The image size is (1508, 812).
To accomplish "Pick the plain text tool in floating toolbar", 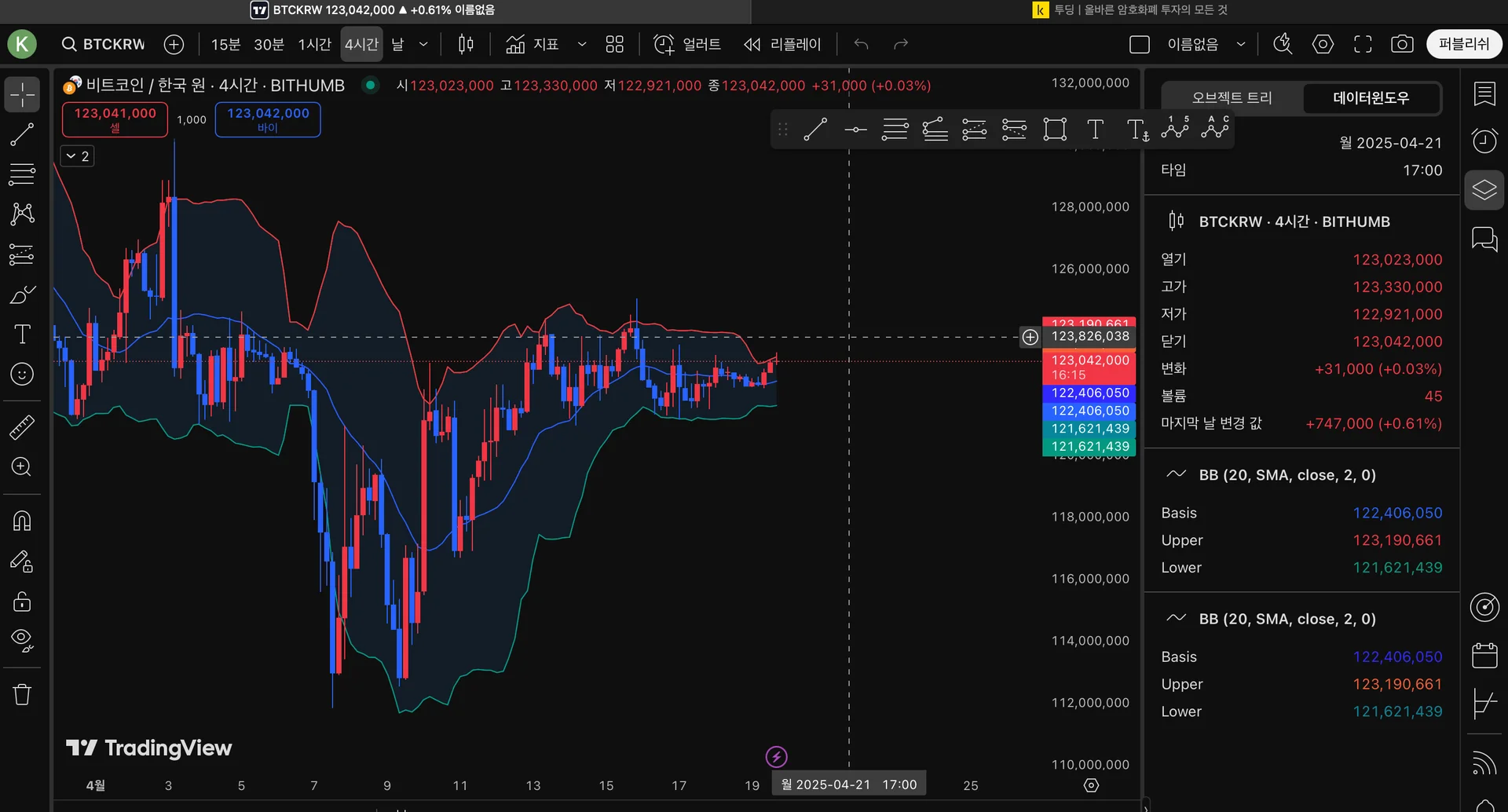I will coord(1095,130).
